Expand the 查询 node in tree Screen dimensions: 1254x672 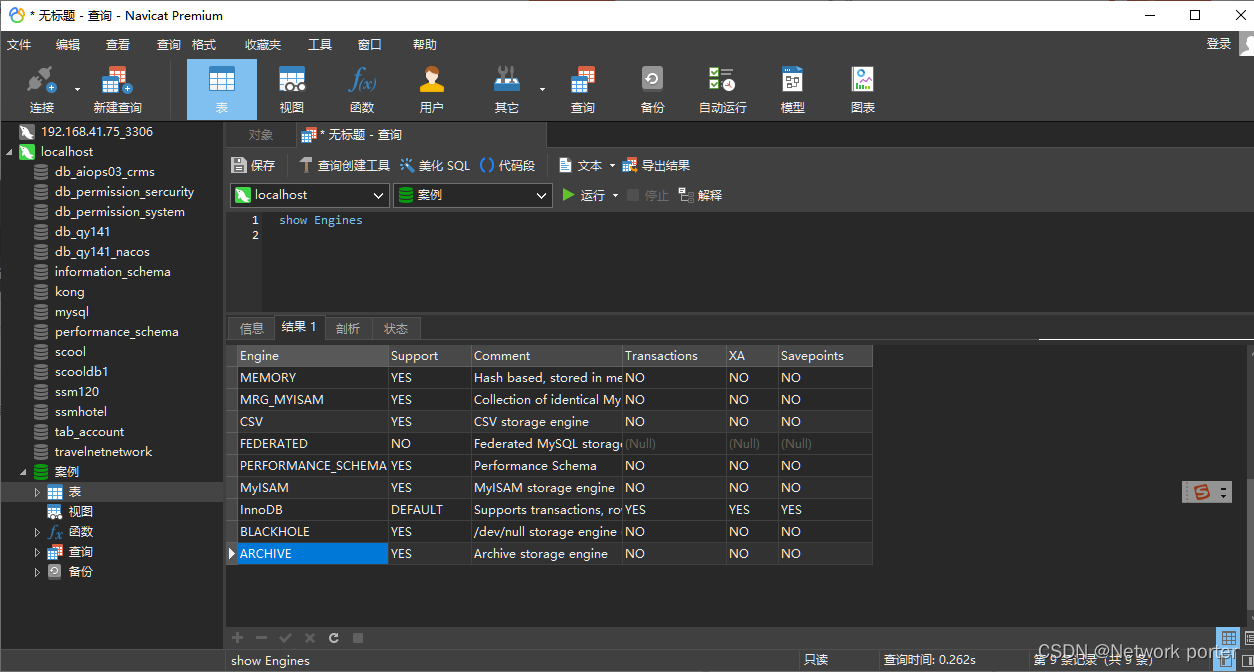[x=38, y=552]
